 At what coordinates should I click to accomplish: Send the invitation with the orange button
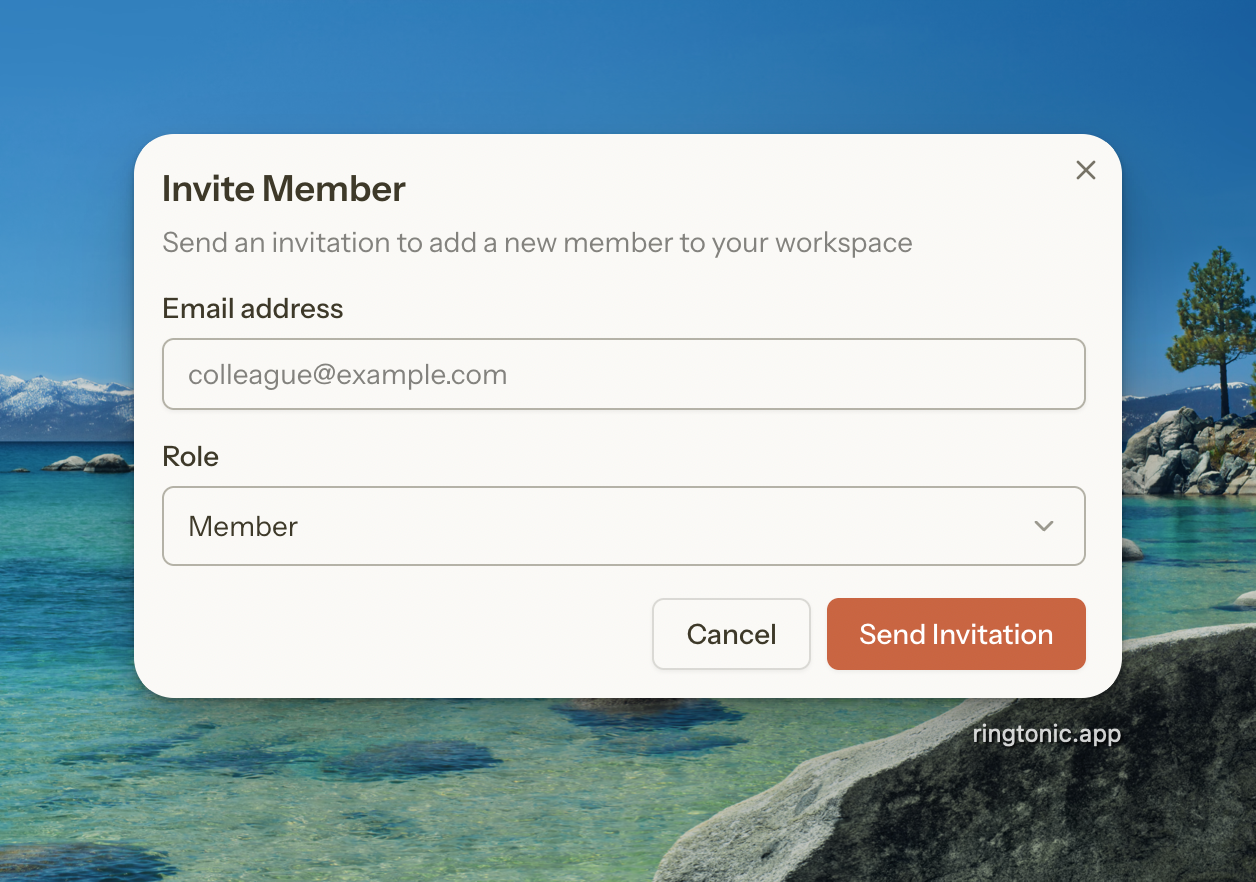(955, 634)
